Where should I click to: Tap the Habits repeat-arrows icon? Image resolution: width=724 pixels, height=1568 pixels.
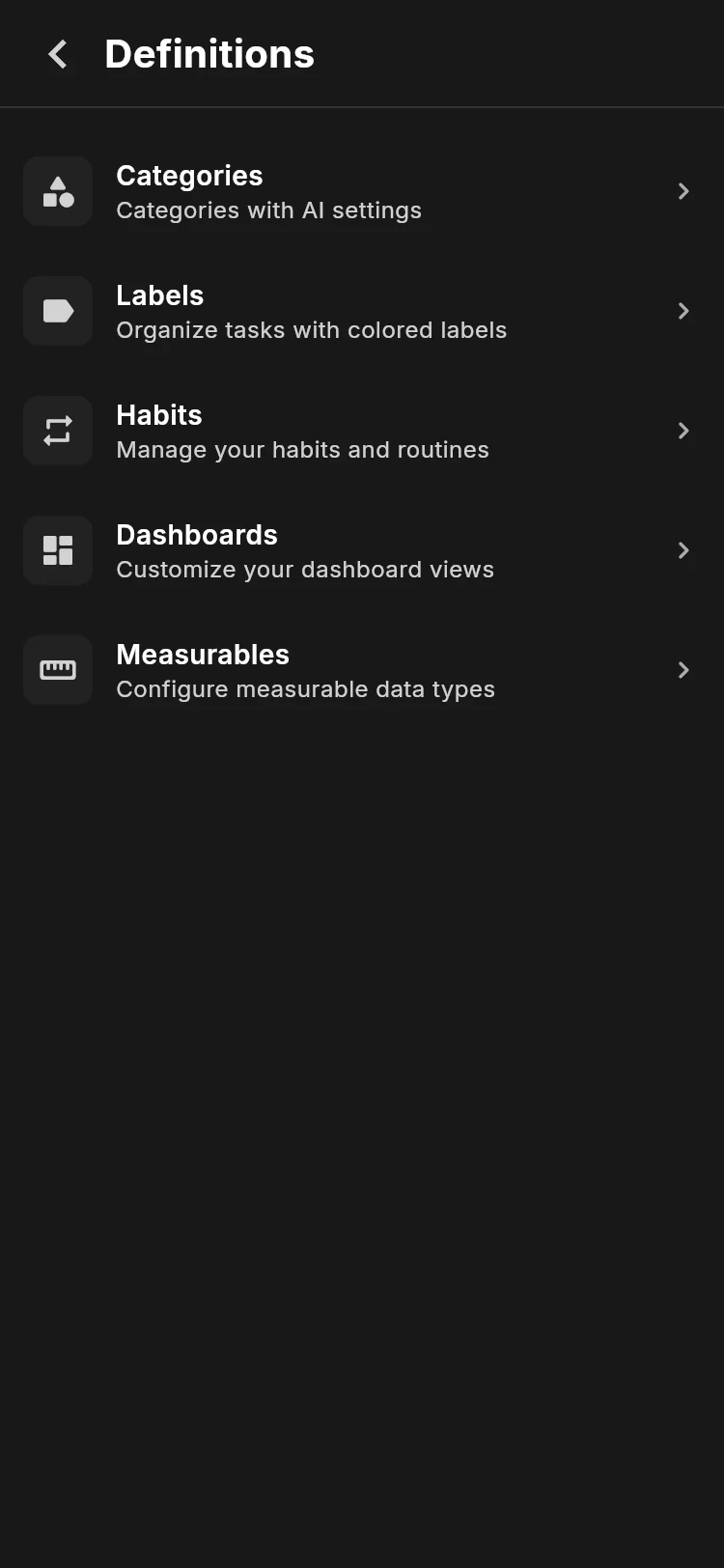[58, 431]
